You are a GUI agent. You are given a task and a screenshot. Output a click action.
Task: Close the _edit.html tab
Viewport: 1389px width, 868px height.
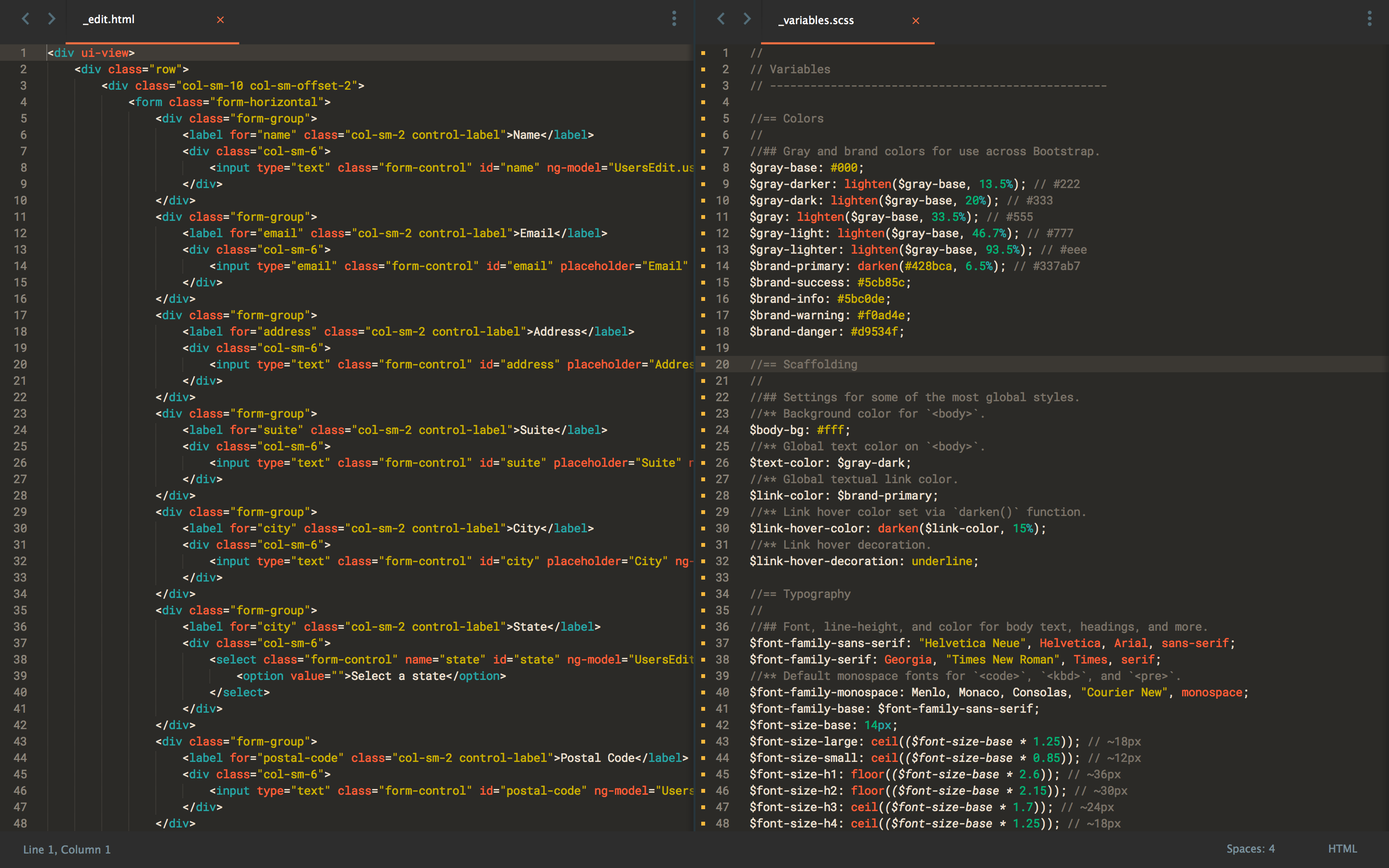(x=220, y=20)
